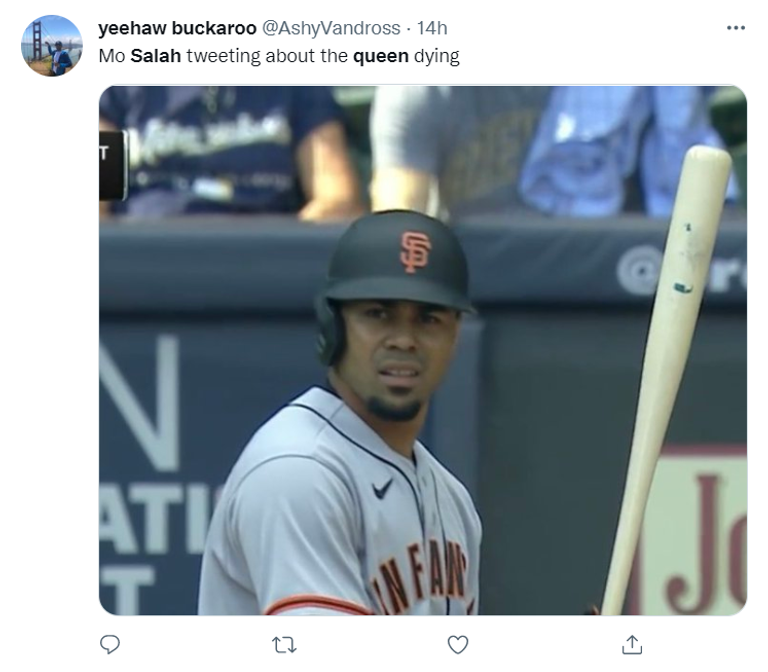Click the bold word queen

point(381,57)
